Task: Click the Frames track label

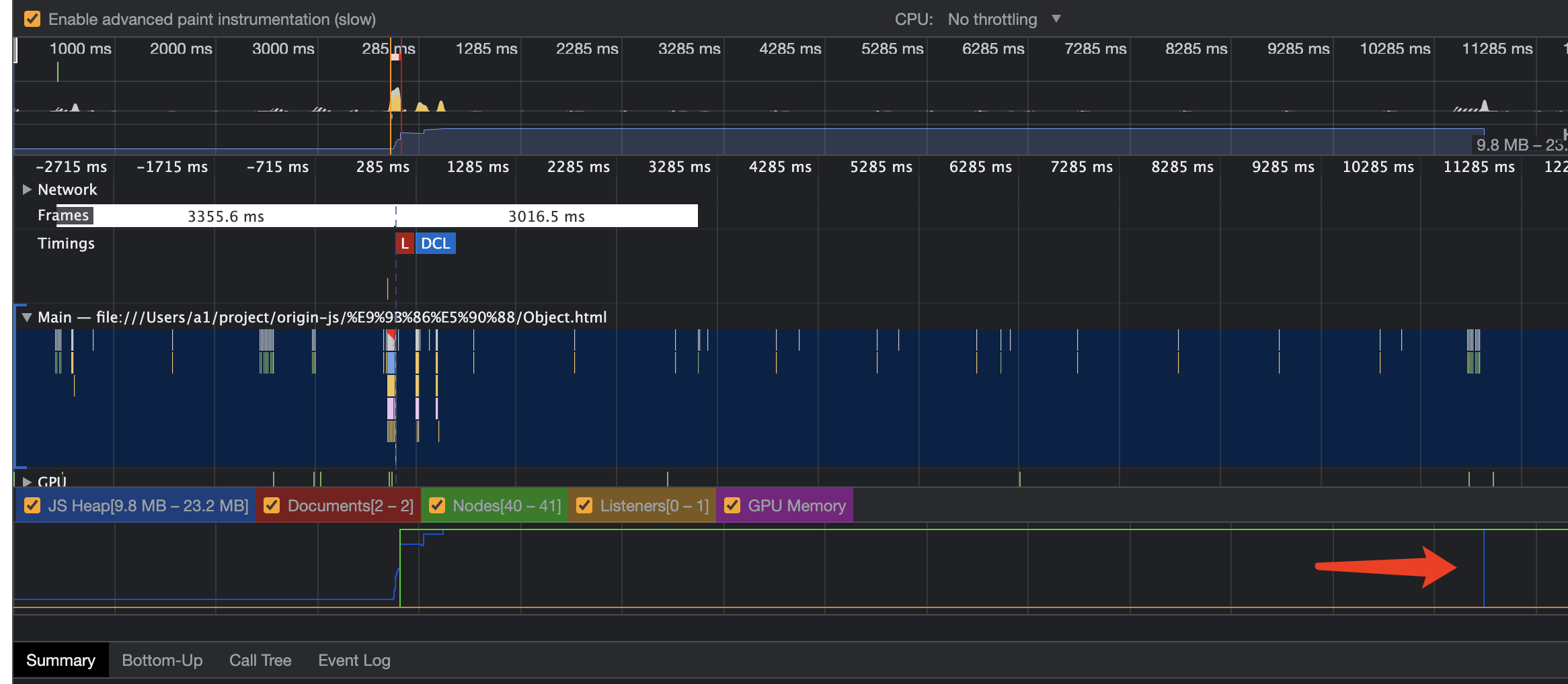Action: click(x=63, y=215)
